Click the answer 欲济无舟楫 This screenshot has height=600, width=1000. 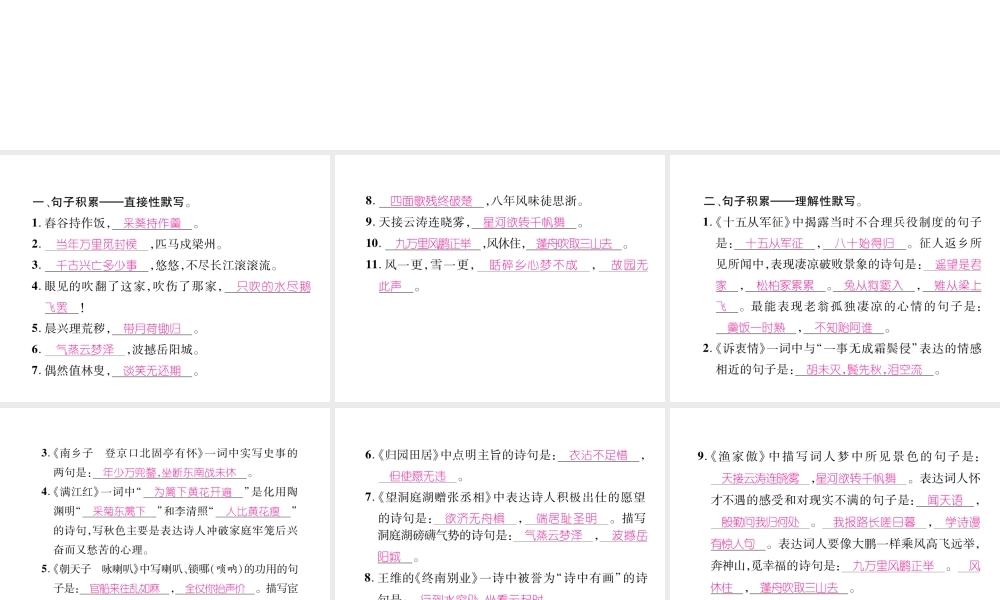tap(474, 518)
